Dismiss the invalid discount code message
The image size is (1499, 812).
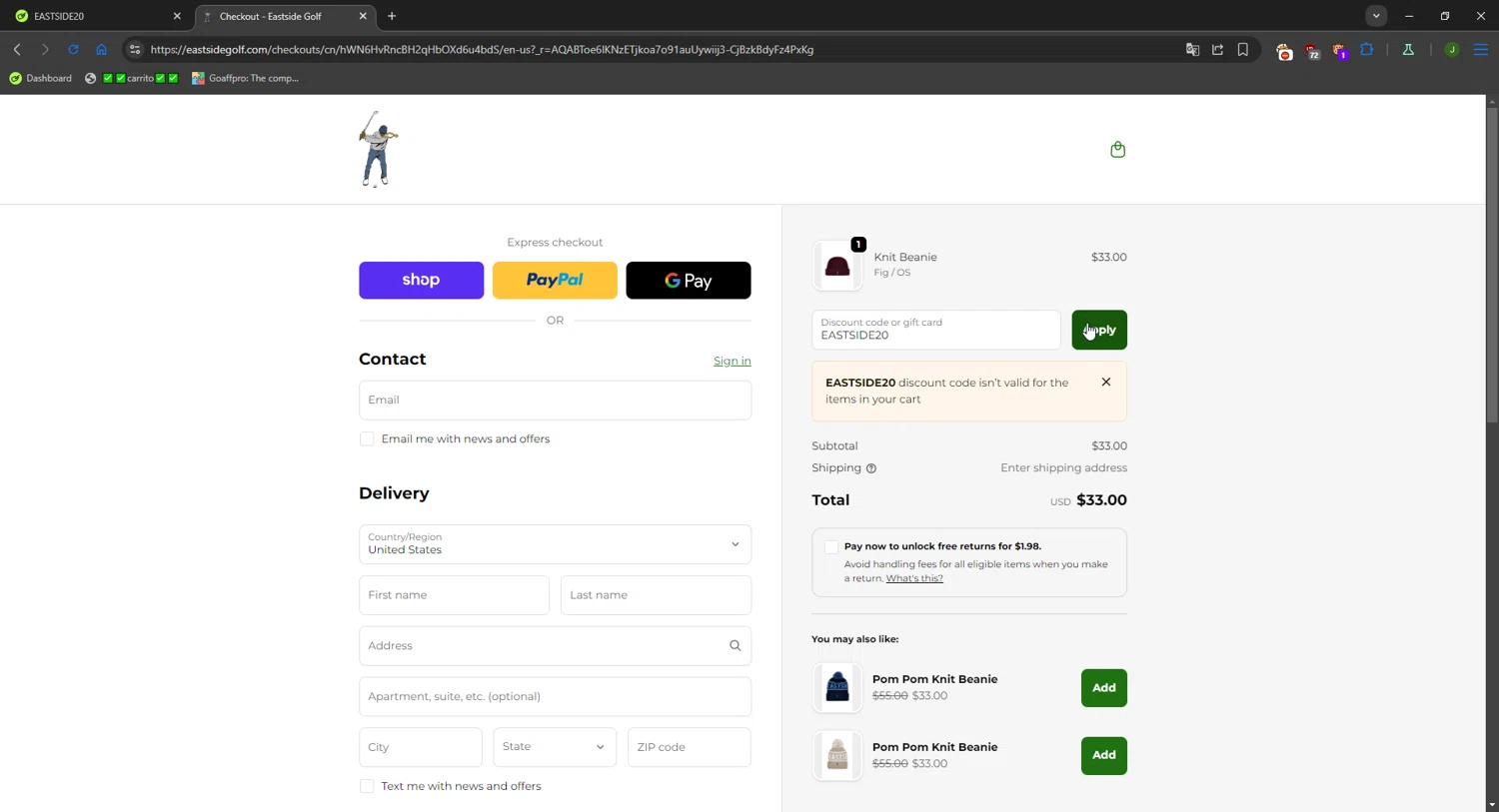click(x=1106, y=382)
